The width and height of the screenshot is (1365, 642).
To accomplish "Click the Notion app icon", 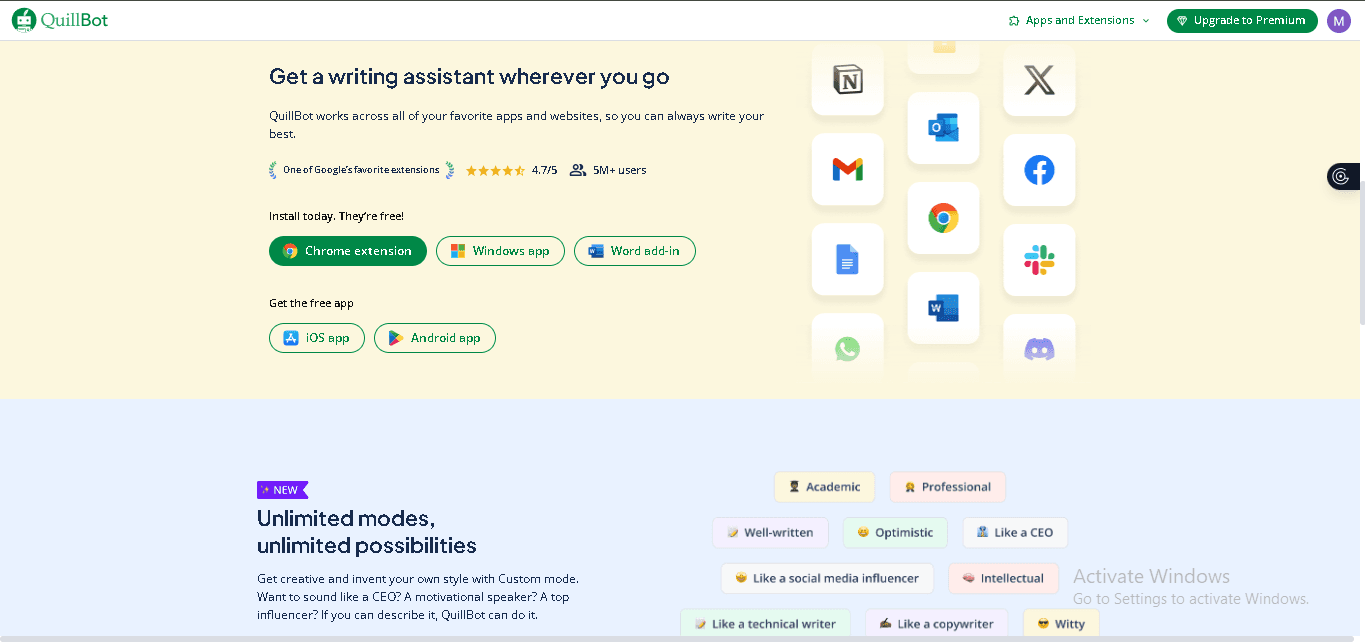I will [847, 80].
